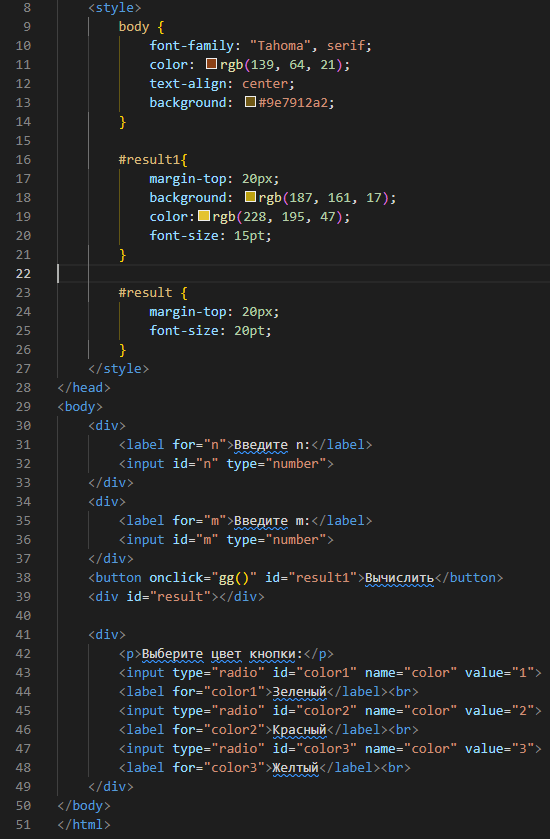The image size is (550, 839).
Task: Click the #9e7912a2 hex color value
Action: pyautogui.click(x=293, y=102)
